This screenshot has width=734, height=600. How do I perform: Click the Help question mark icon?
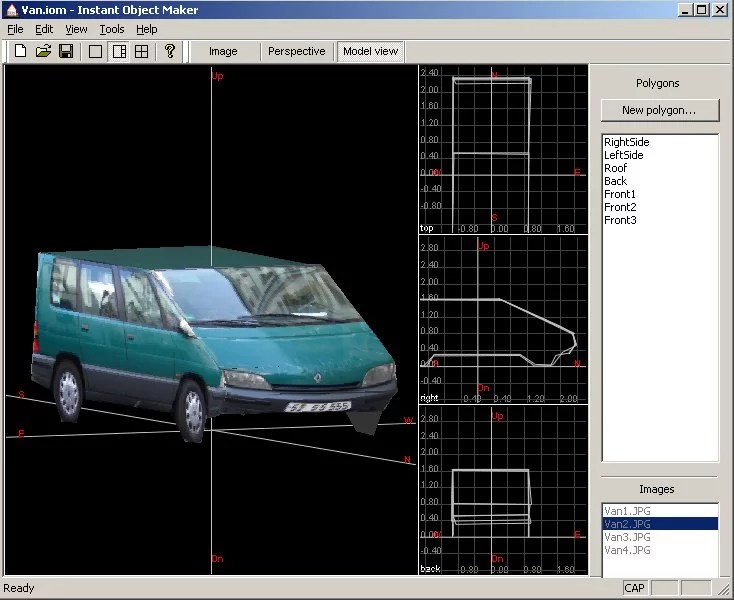click(170, 51)
